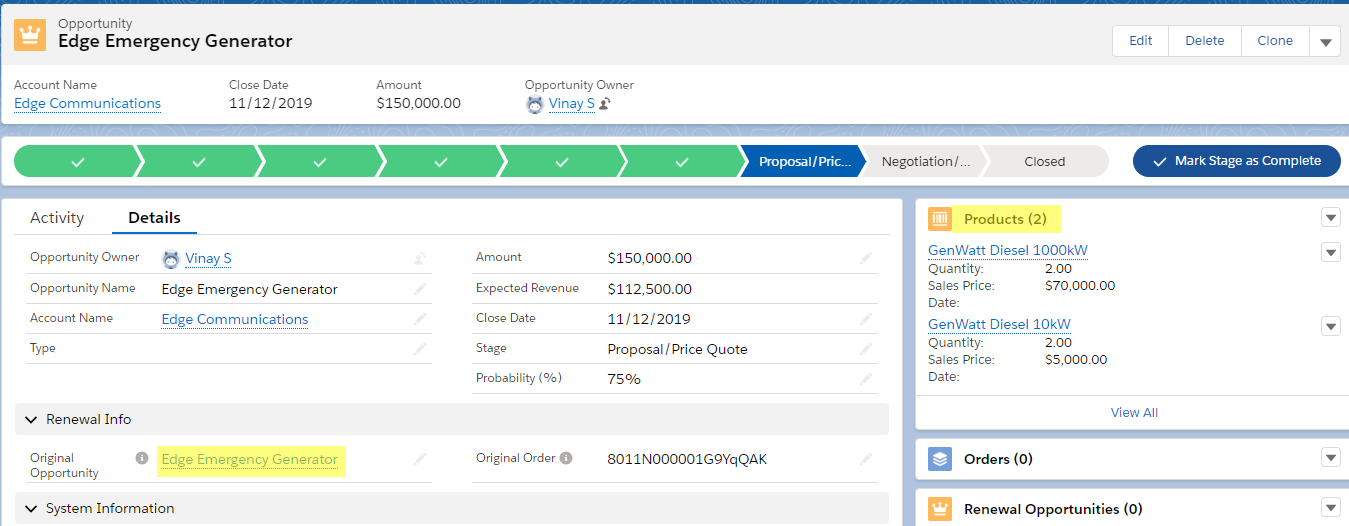Click the Edit button
The image size is (1349, 526).
[1141, 41]
